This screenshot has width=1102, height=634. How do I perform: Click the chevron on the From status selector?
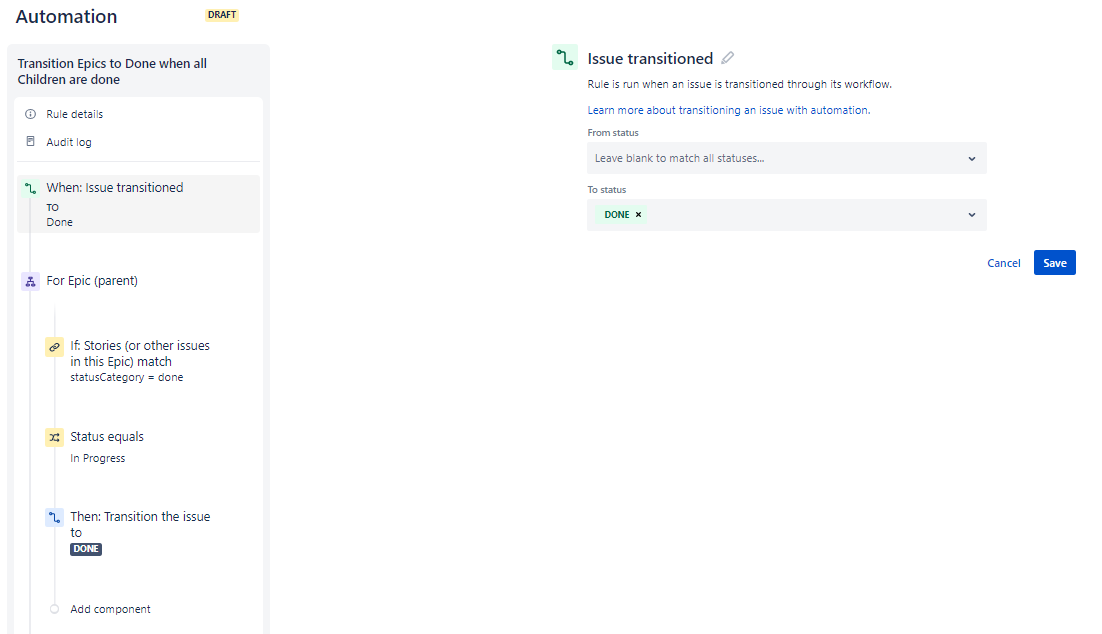point(971,158)
